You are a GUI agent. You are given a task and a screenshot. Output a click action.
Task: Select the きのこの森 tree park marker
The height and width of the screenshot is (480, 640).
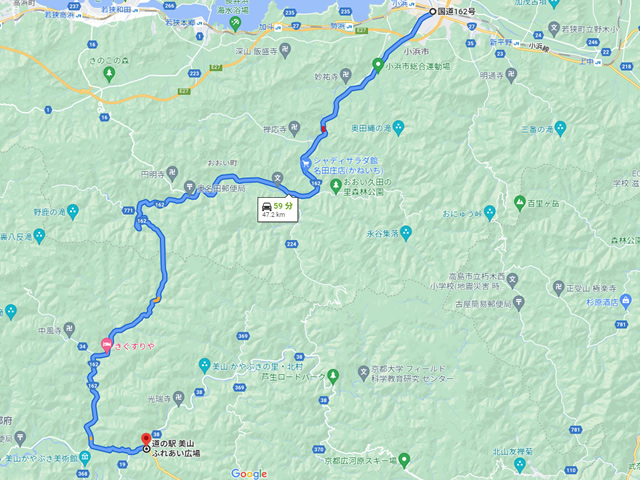point(109,74)
